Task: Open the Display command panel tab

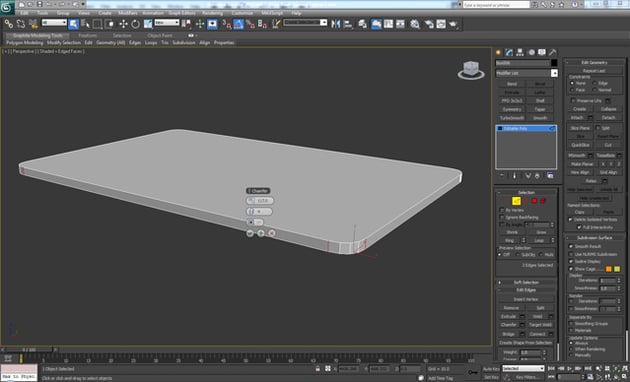Action: click(x=542, y=52)
